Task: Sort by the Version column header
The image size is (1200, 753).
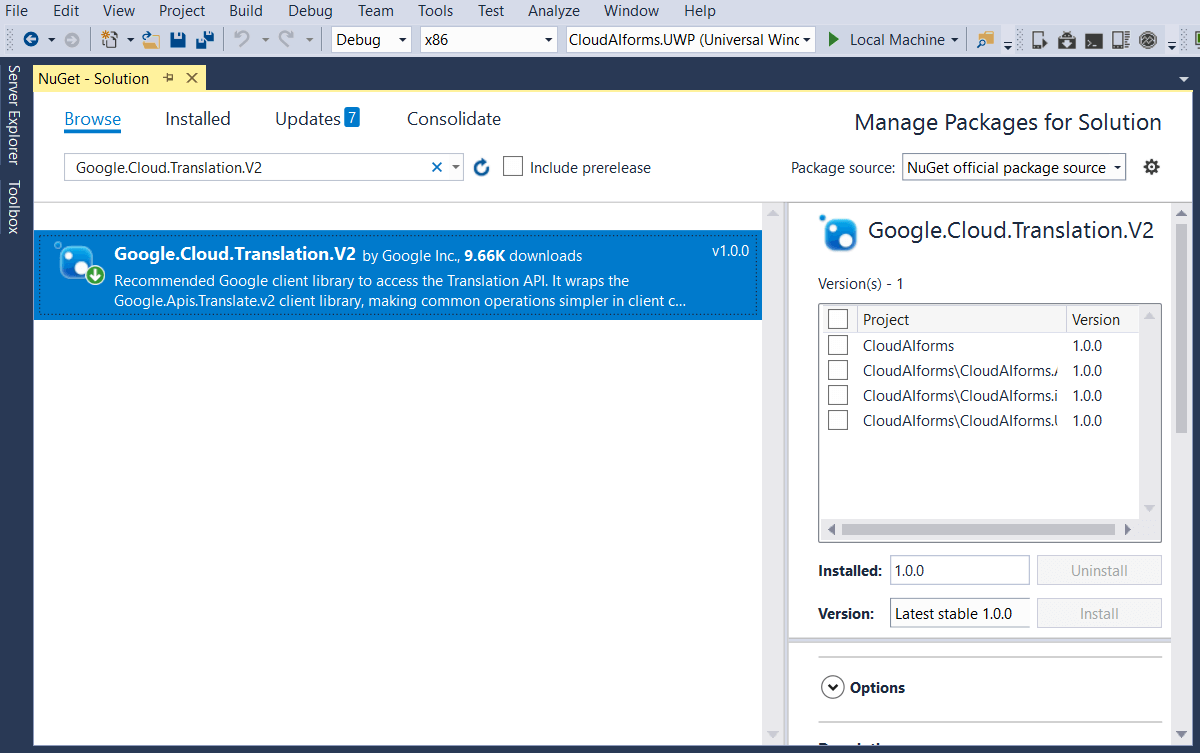Action: pos(1102,319)
